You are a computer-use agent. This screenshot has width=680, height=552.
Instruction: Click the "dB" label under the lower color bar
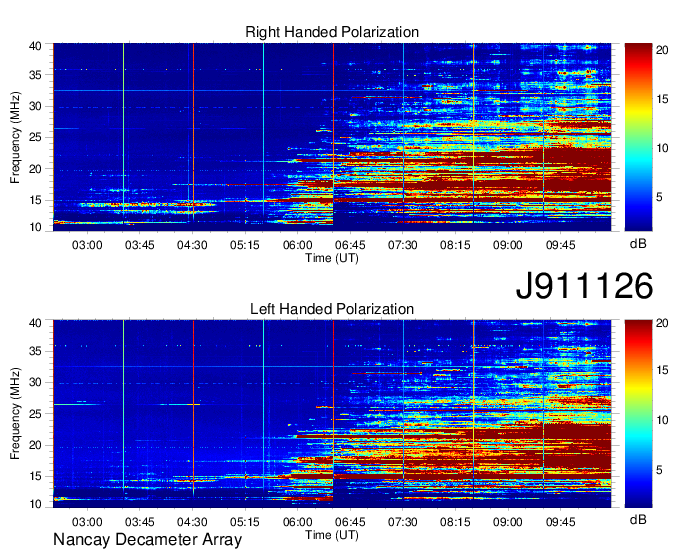(x=638, y=519)
